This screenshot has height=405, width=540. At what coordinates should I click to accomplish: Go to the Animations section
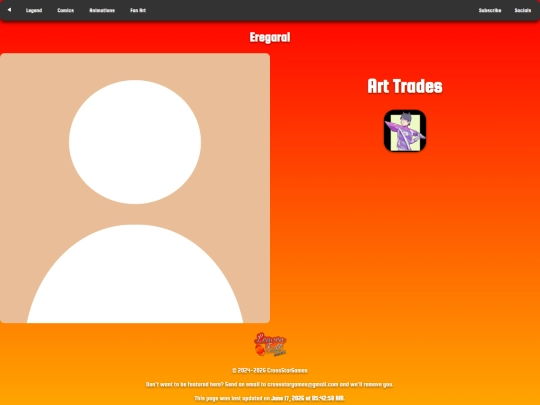[x=102, y=10]
